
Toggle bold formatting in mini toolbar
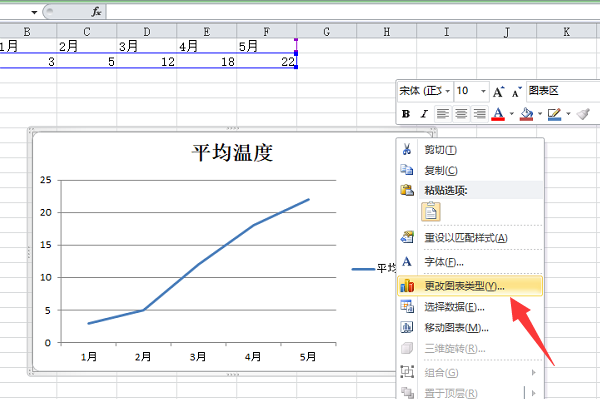click(x=406, y=114)
